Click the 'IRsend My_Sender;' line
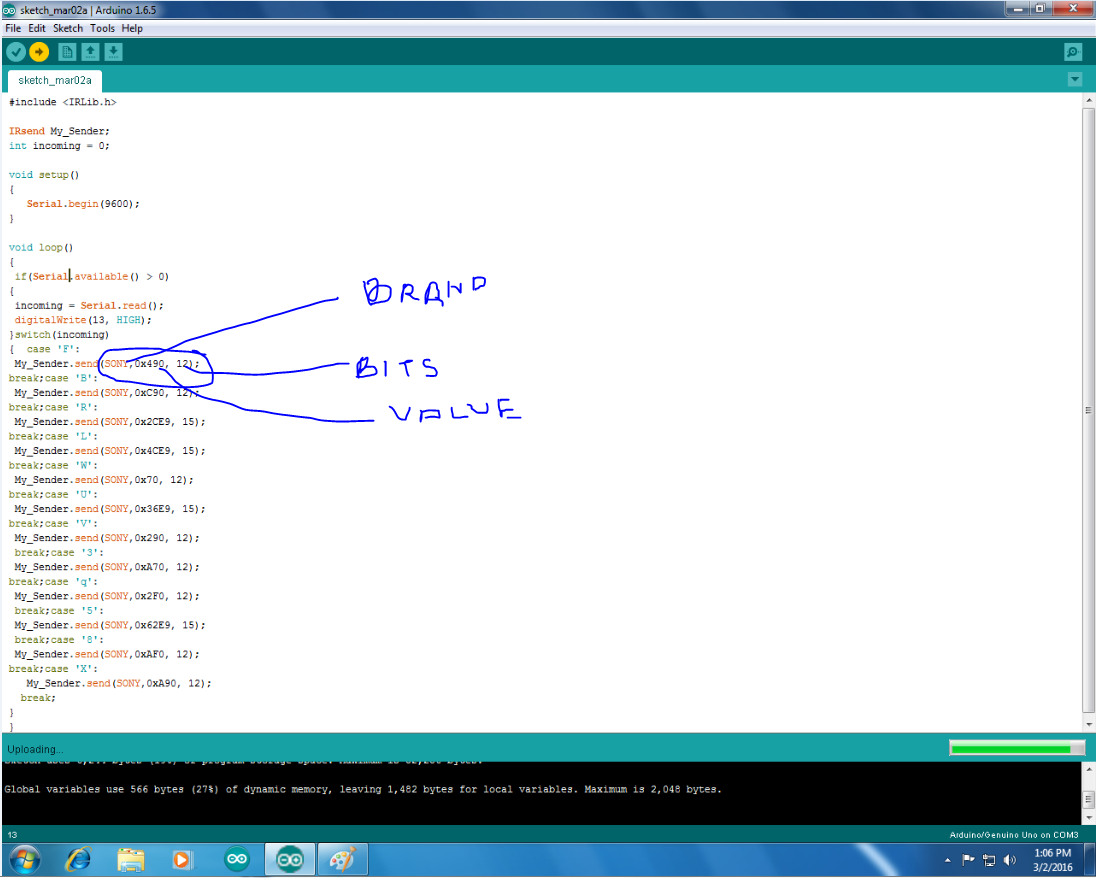The image size is (1096, 878). click(59, 131)
